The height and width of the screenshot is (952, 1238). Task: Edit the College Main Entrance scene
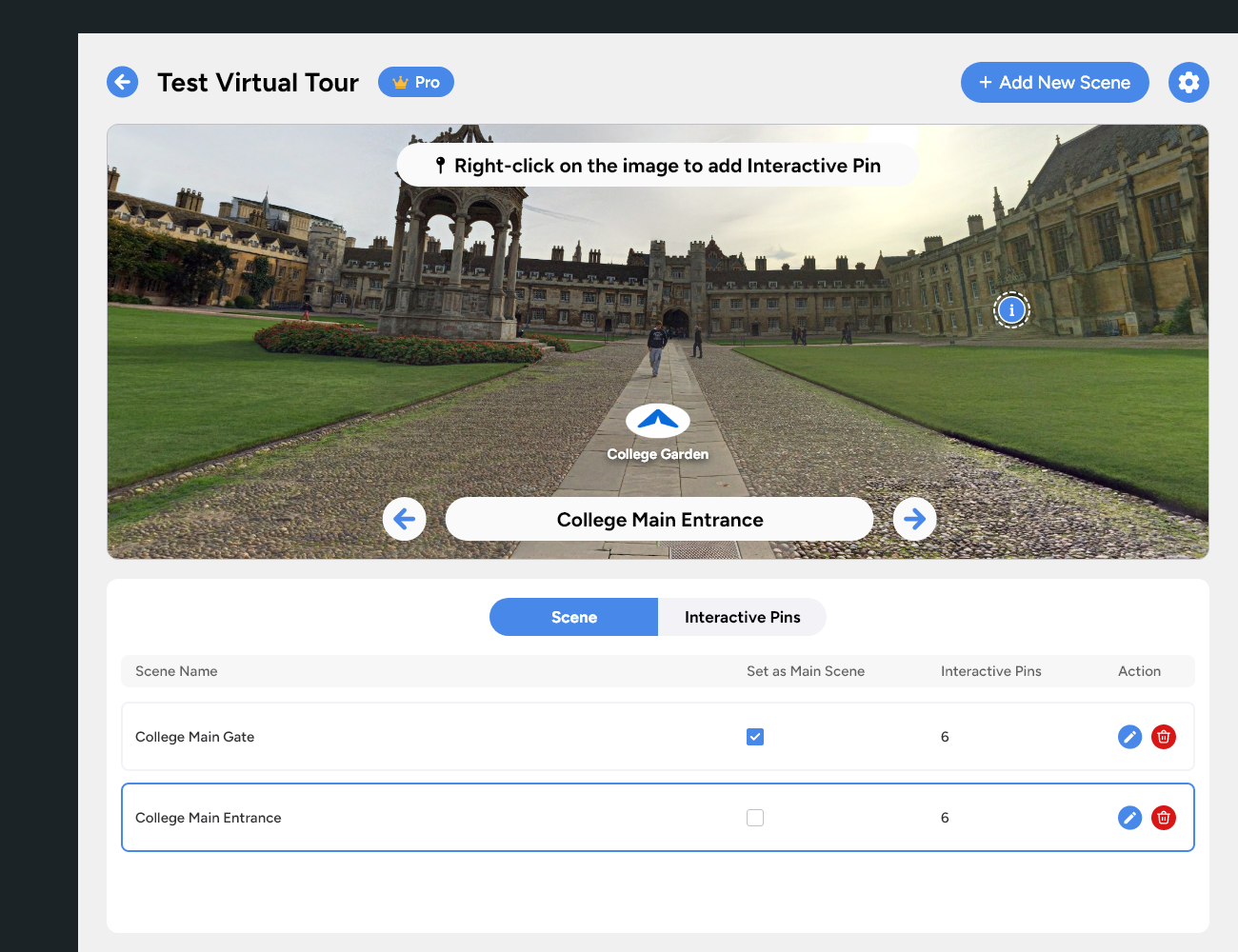[x=1129, y=817]
